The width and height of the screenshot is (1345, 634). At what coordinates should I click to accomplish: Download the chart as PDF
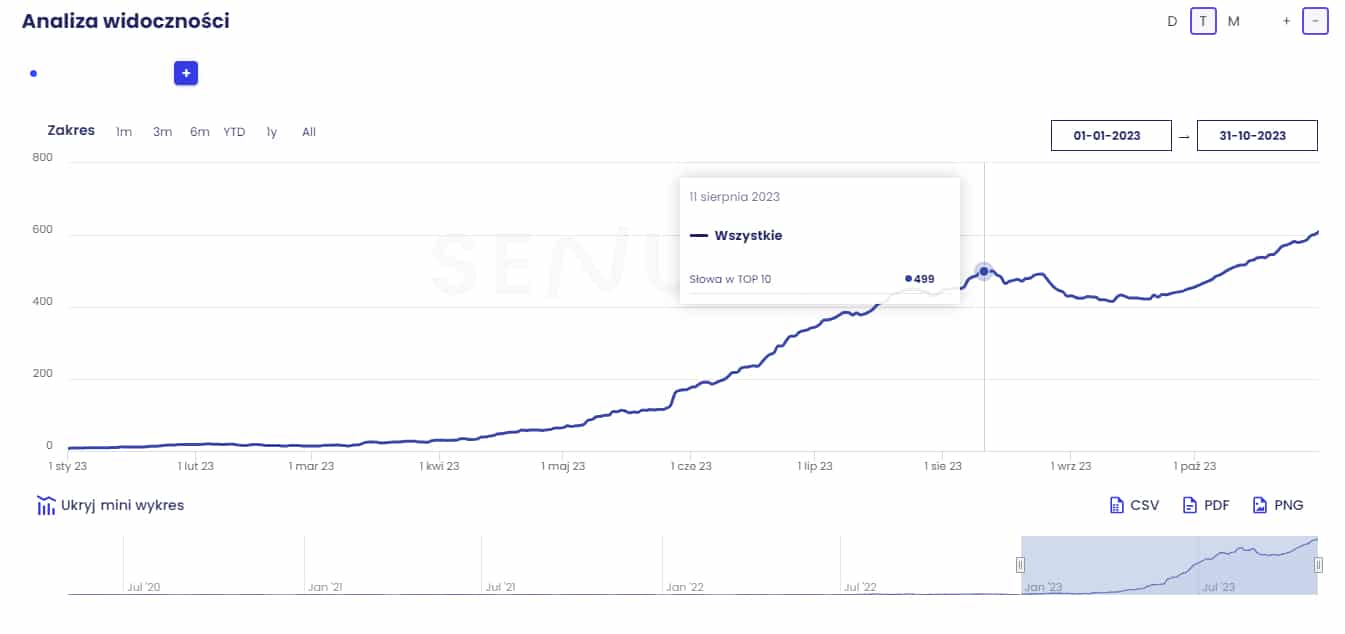[x=1205, y=505]
